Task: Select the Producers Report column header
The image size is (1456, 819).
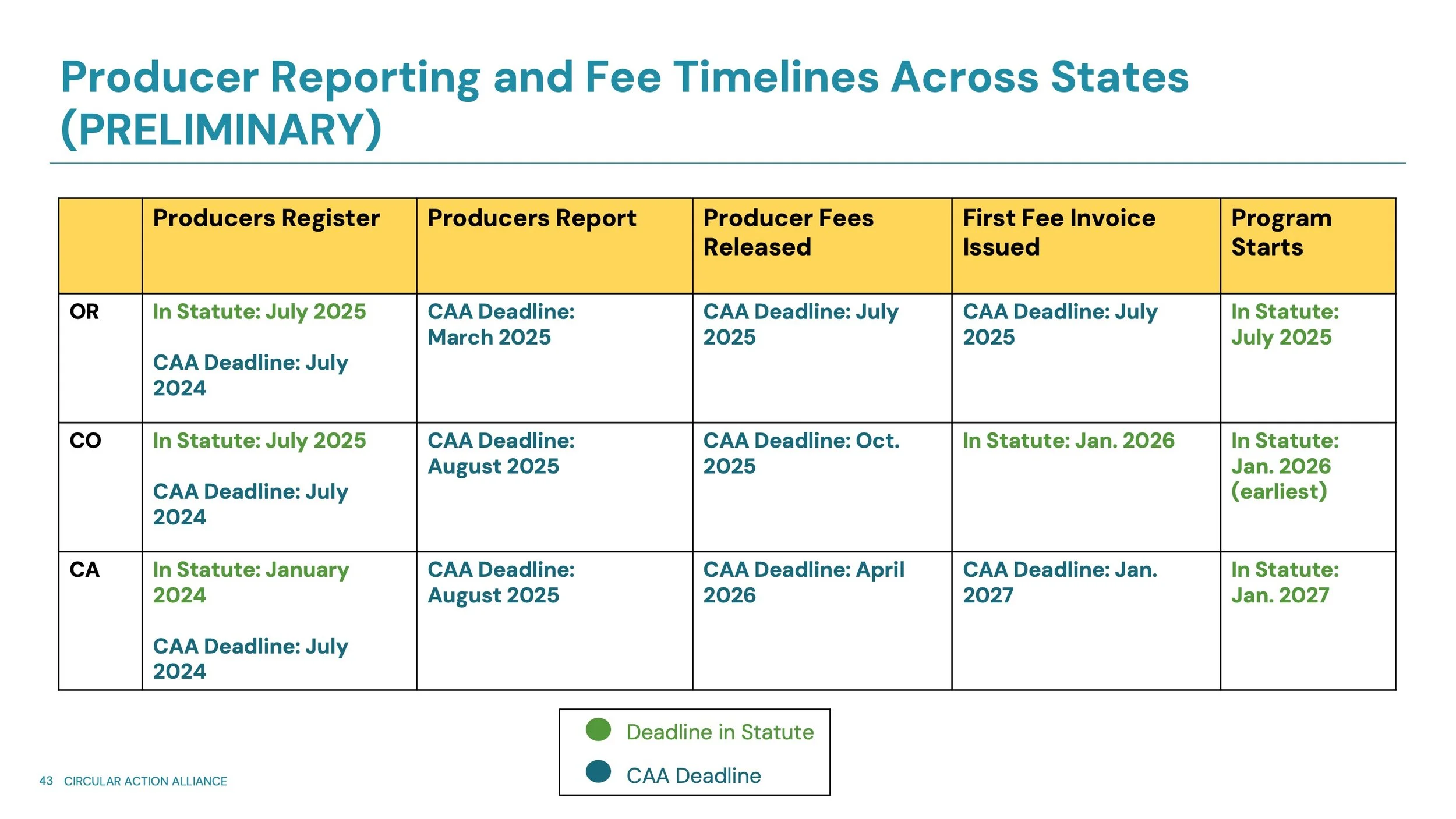Action: point(532,218)
